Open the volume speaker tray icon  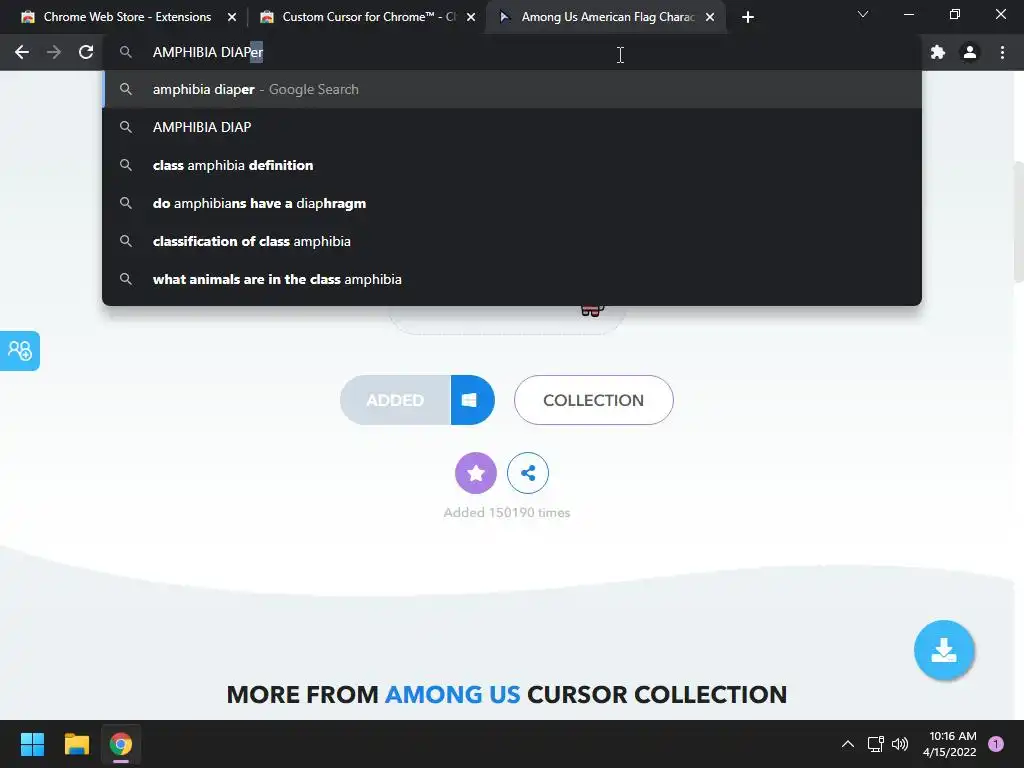tap(900, 744)
